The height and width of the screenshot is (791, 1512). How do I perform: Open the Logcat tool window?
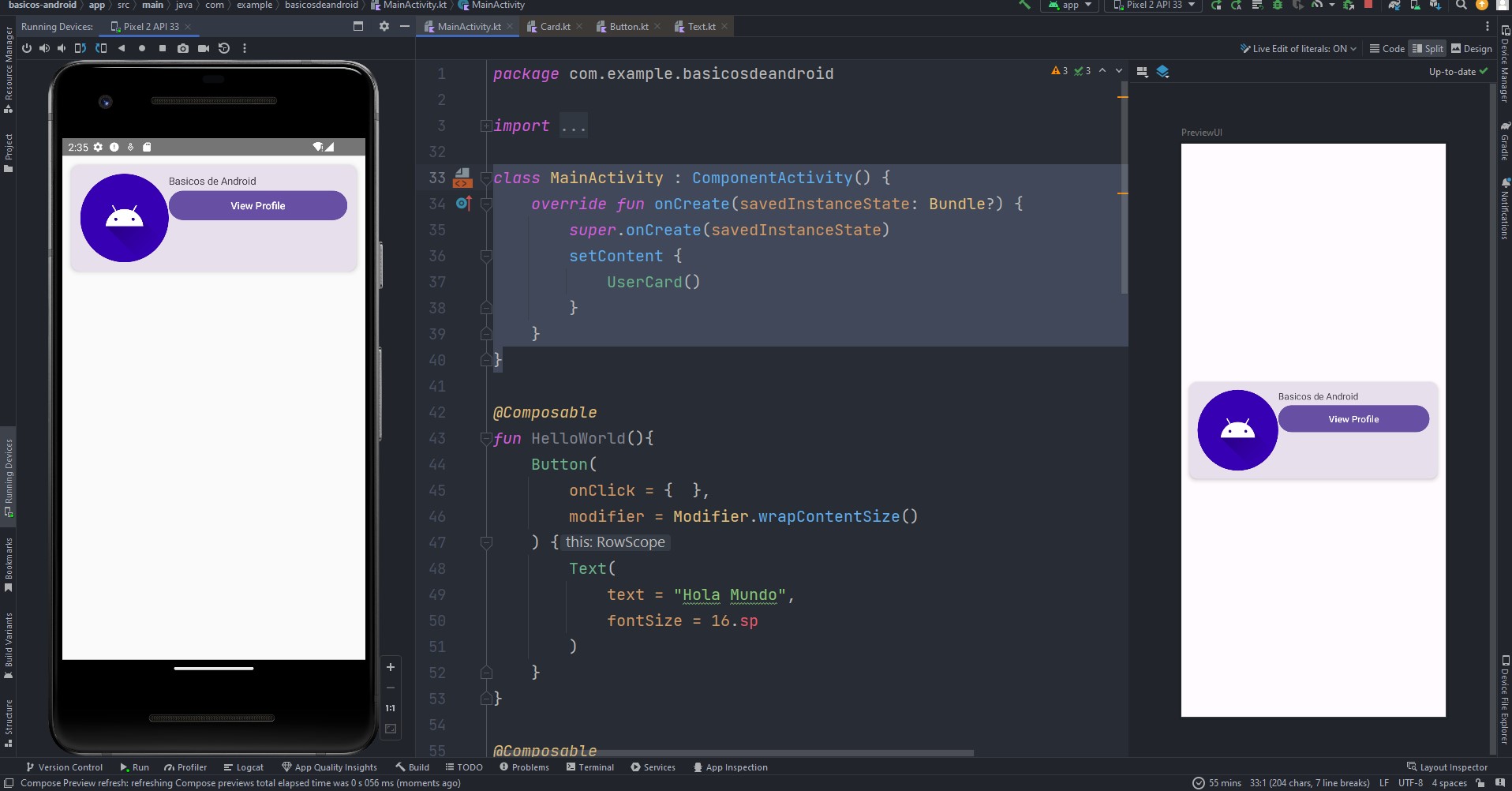244,767
